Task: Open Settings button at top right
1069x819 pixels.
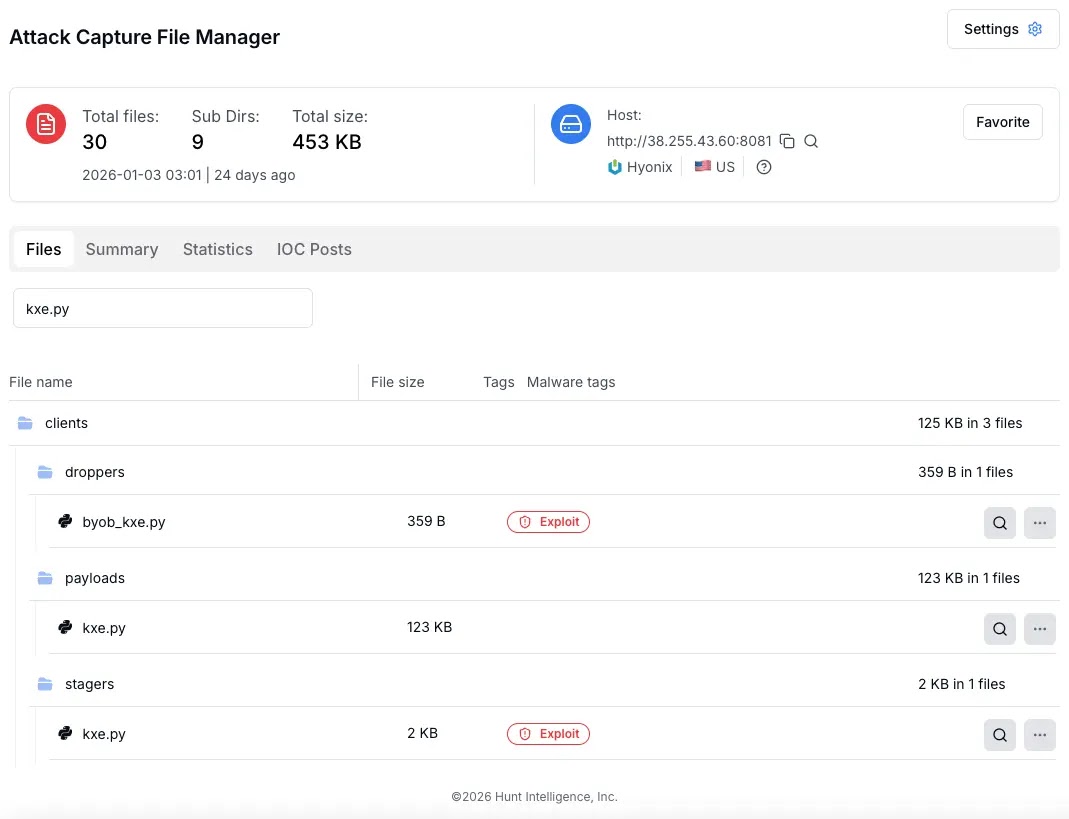Action: pyautogui.click(x=1002, y=29)
